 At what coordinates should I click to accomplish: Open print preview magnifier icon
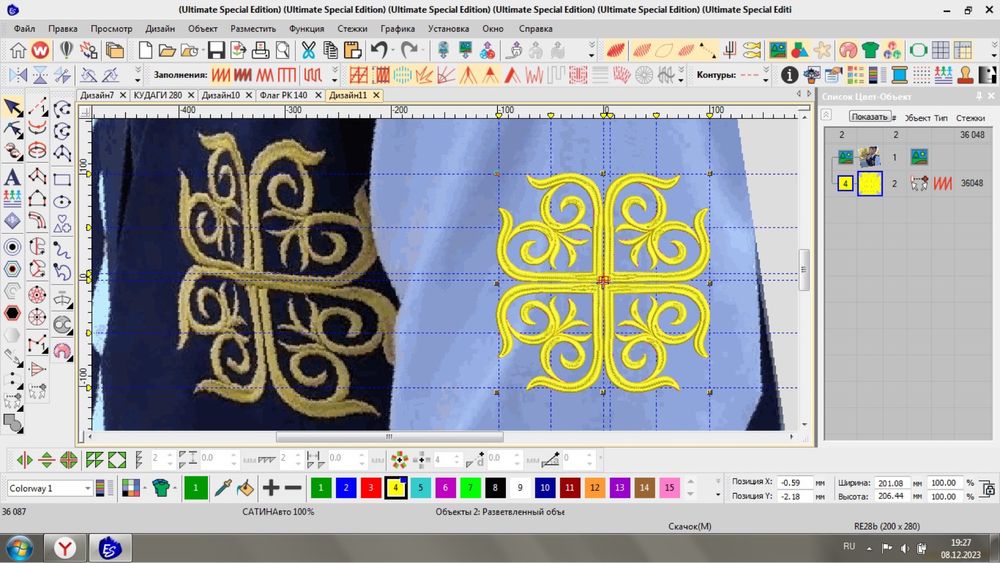(x=283, y=50)
